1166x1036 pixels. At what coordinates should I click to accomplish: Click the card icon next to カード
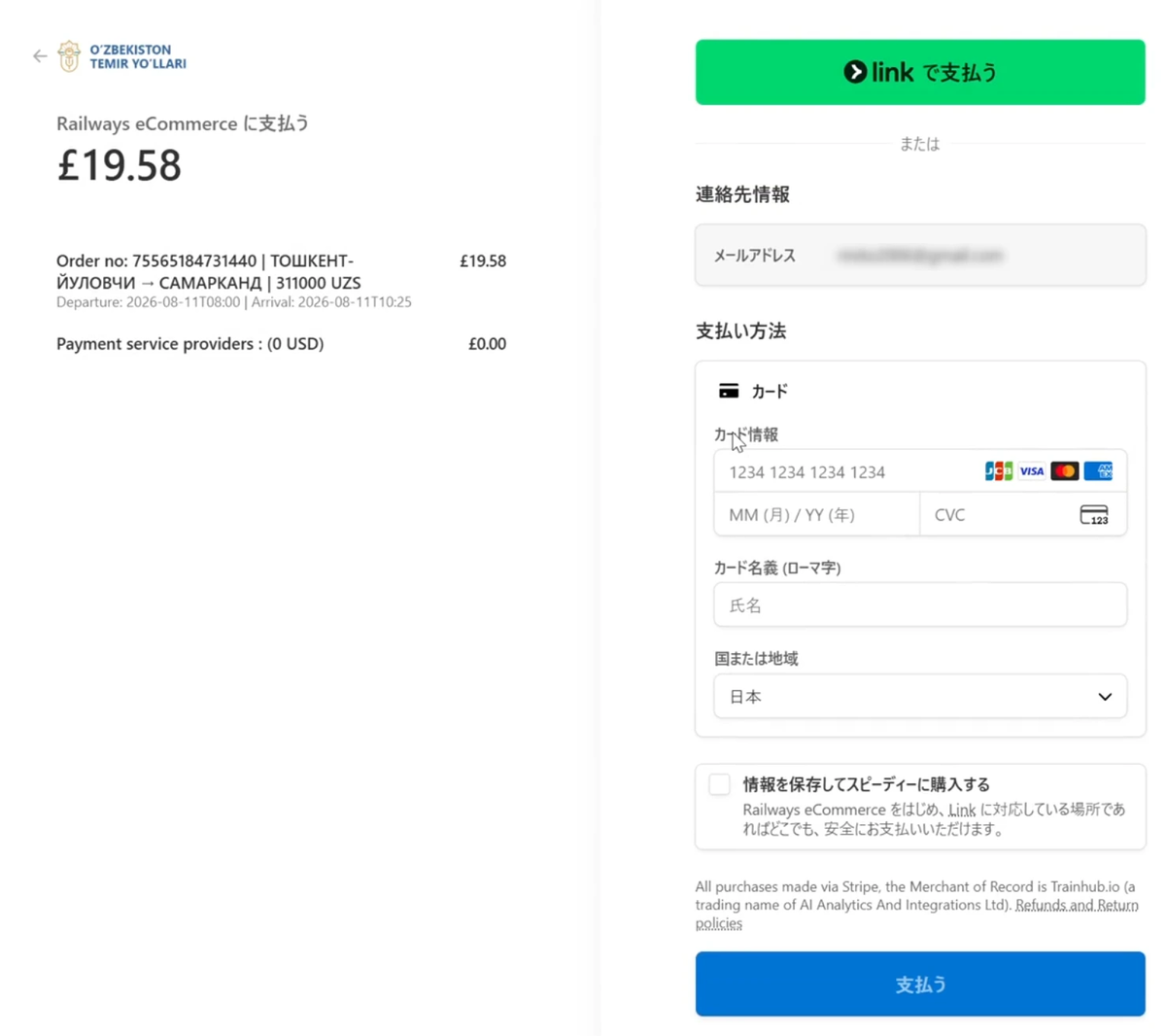tap(729, 391)
